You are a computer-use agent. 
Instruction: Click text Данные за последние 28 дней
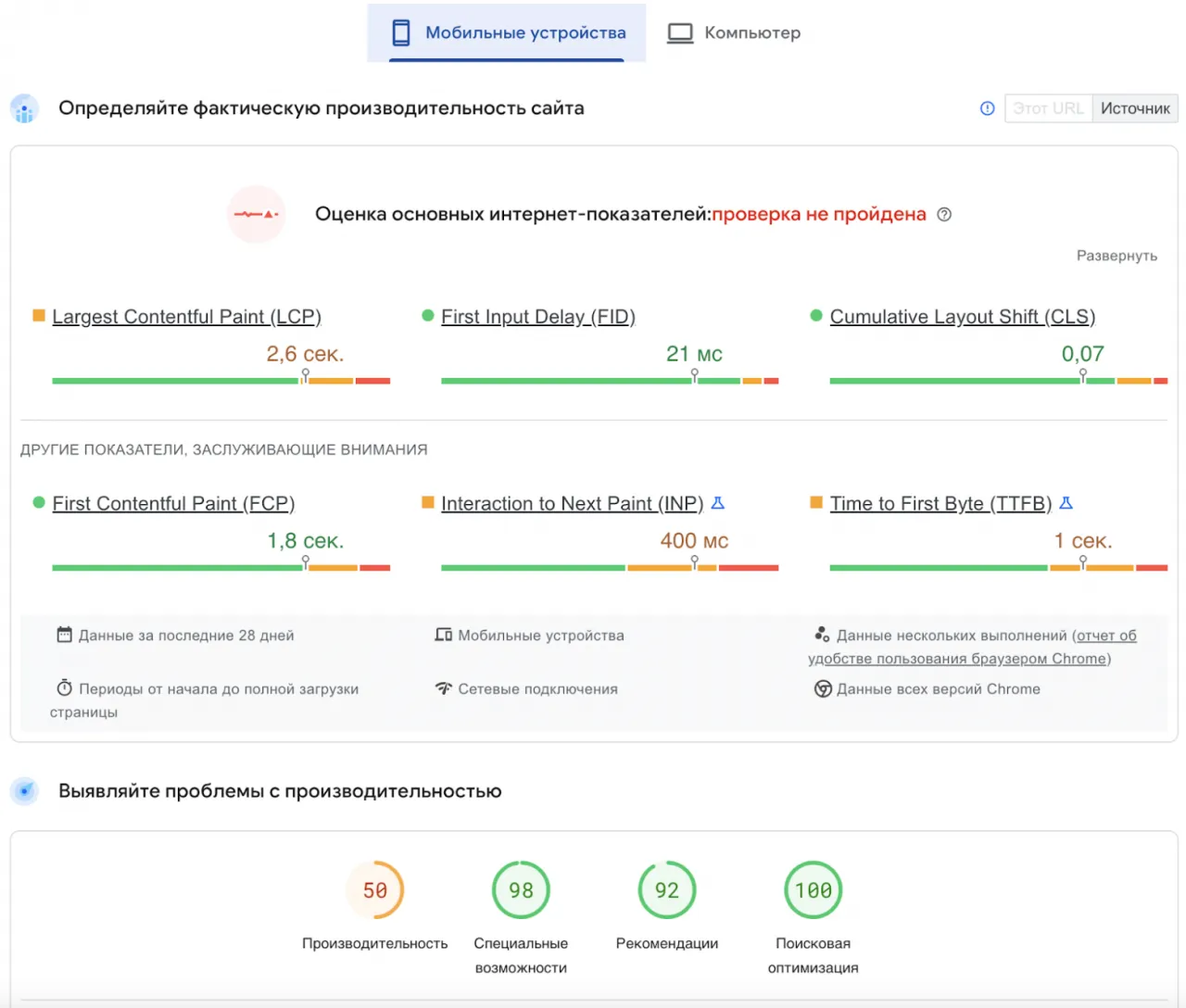click(x=186, y=636)
